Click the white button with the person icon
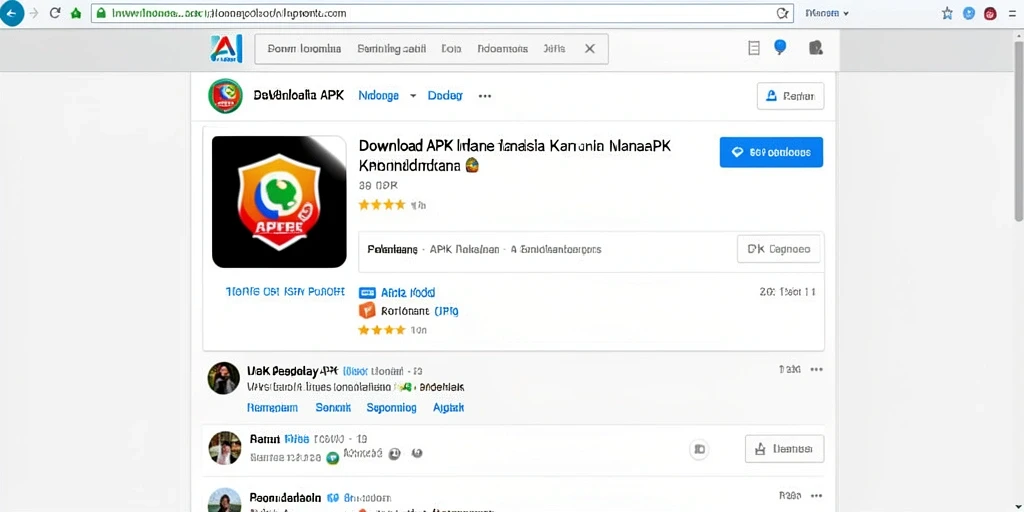The height and width of the screenshot is (512, 1024). click(790, 96)
